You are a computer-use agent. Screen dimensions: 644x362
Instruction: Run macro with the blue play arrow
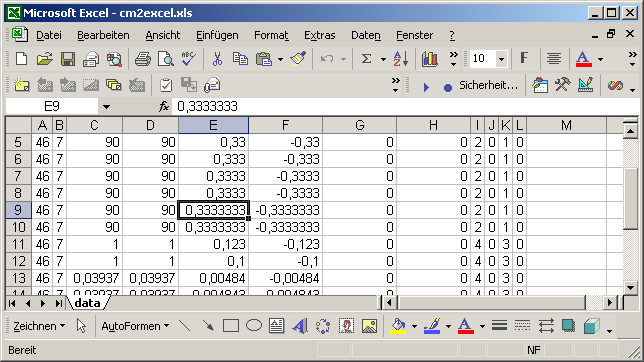(426, 87)
